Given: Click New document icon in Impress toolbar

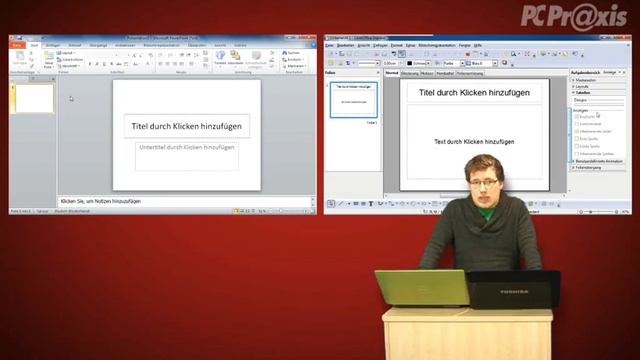Looking at the screenshot, I should click(x=331, y=54).
